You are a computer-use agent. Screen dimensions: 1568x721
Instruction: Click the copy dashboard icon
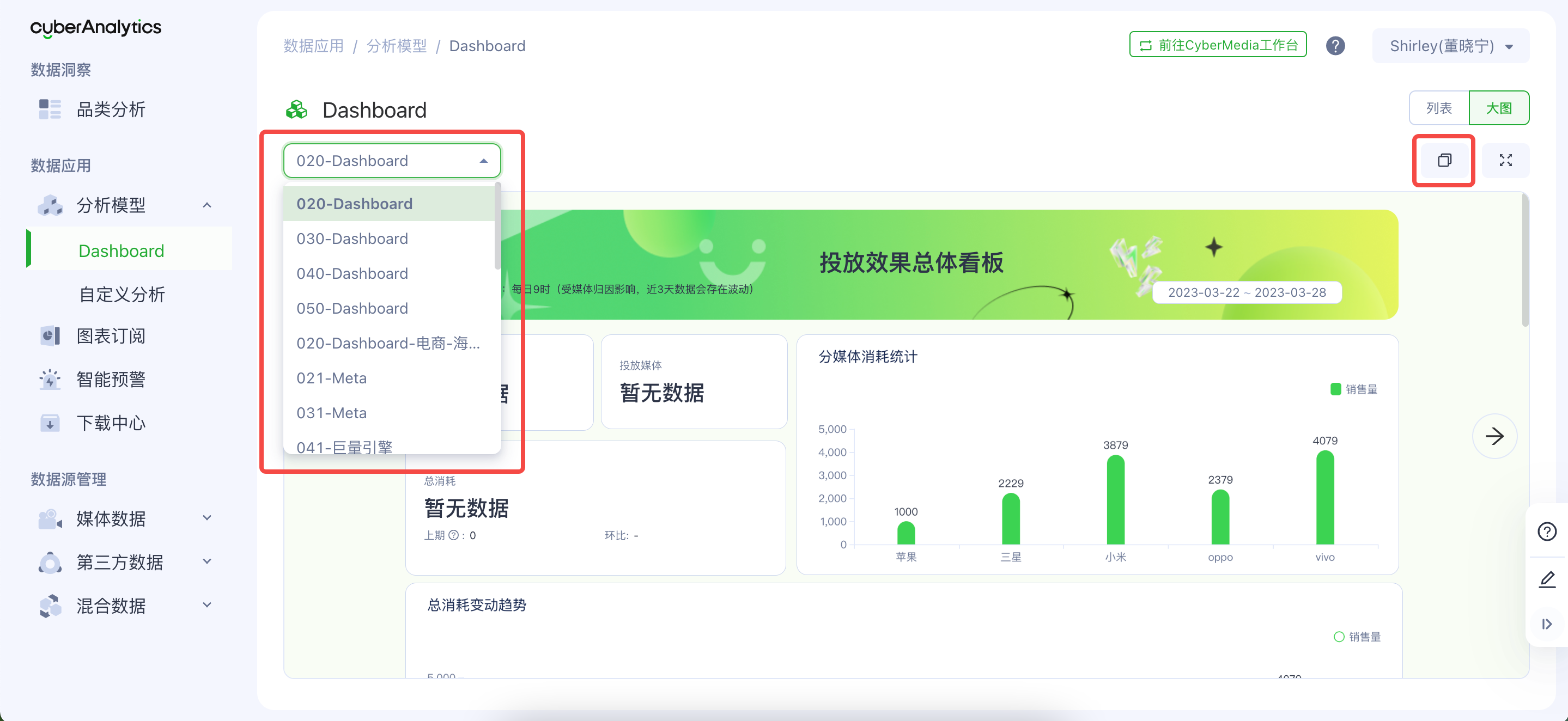point(1444,160)
